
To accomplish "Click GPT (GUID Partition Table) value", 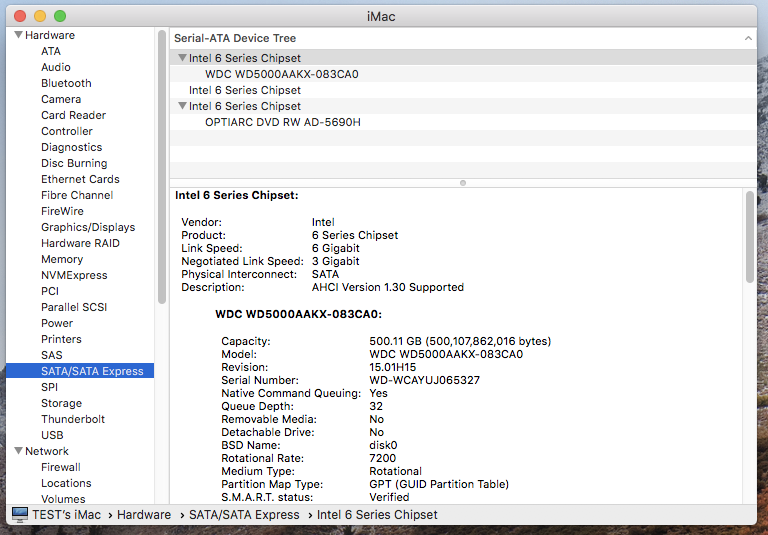I will tap(439, 484).
